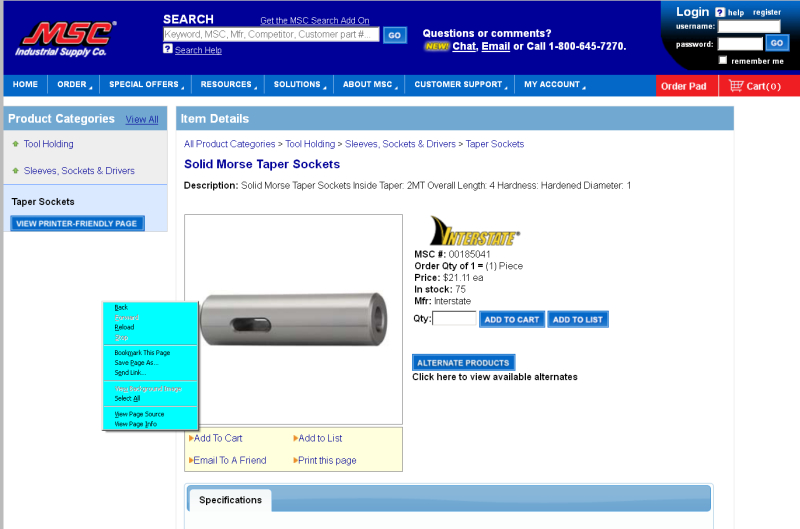Click the taper socket product image
Image resolution: width=800 pixels, height=529 pixels.
pos(293,319)
